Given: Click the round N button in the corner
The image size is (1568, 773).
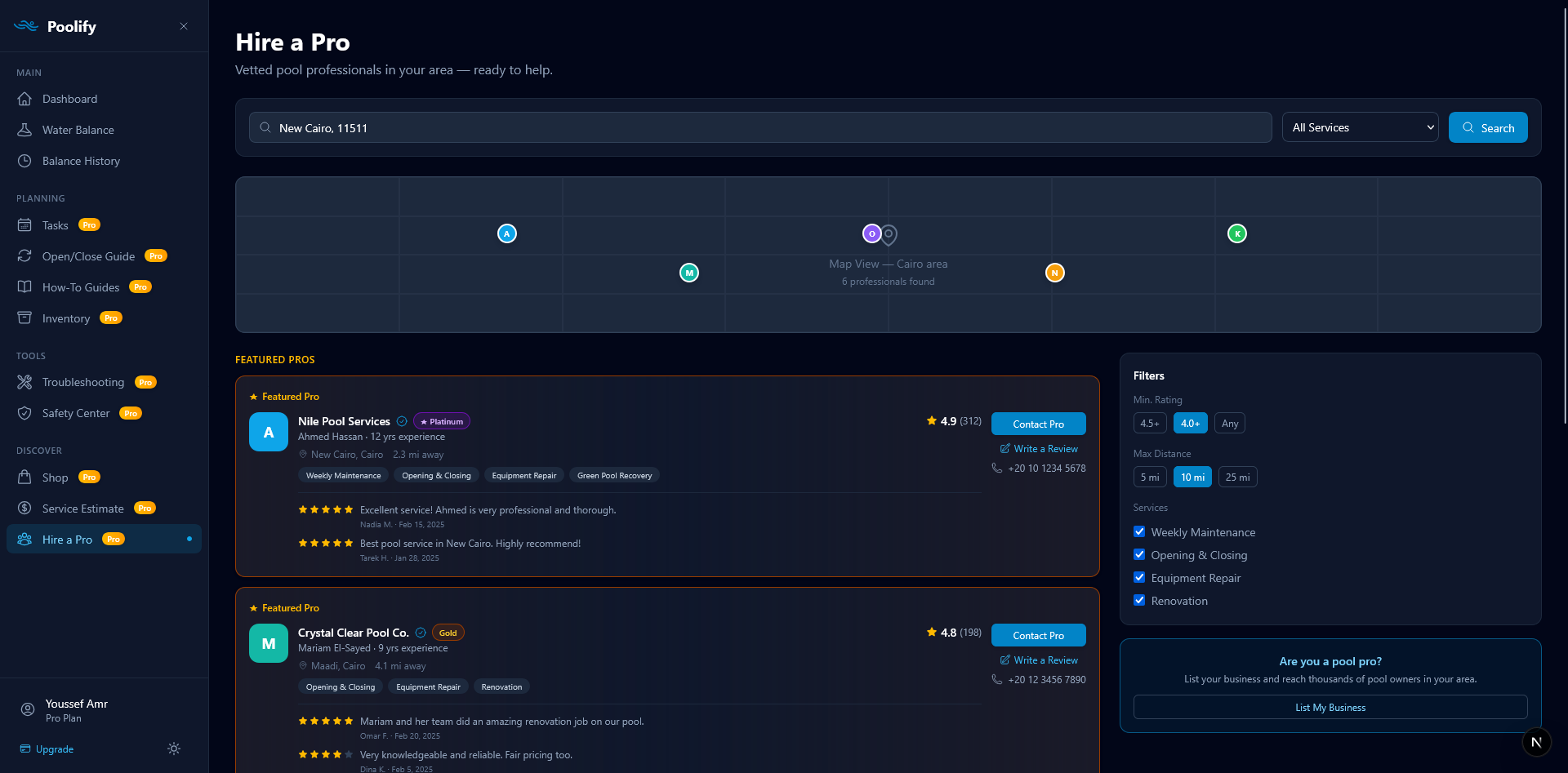Looking at the screenshot, I should [x=1536, y=742].
